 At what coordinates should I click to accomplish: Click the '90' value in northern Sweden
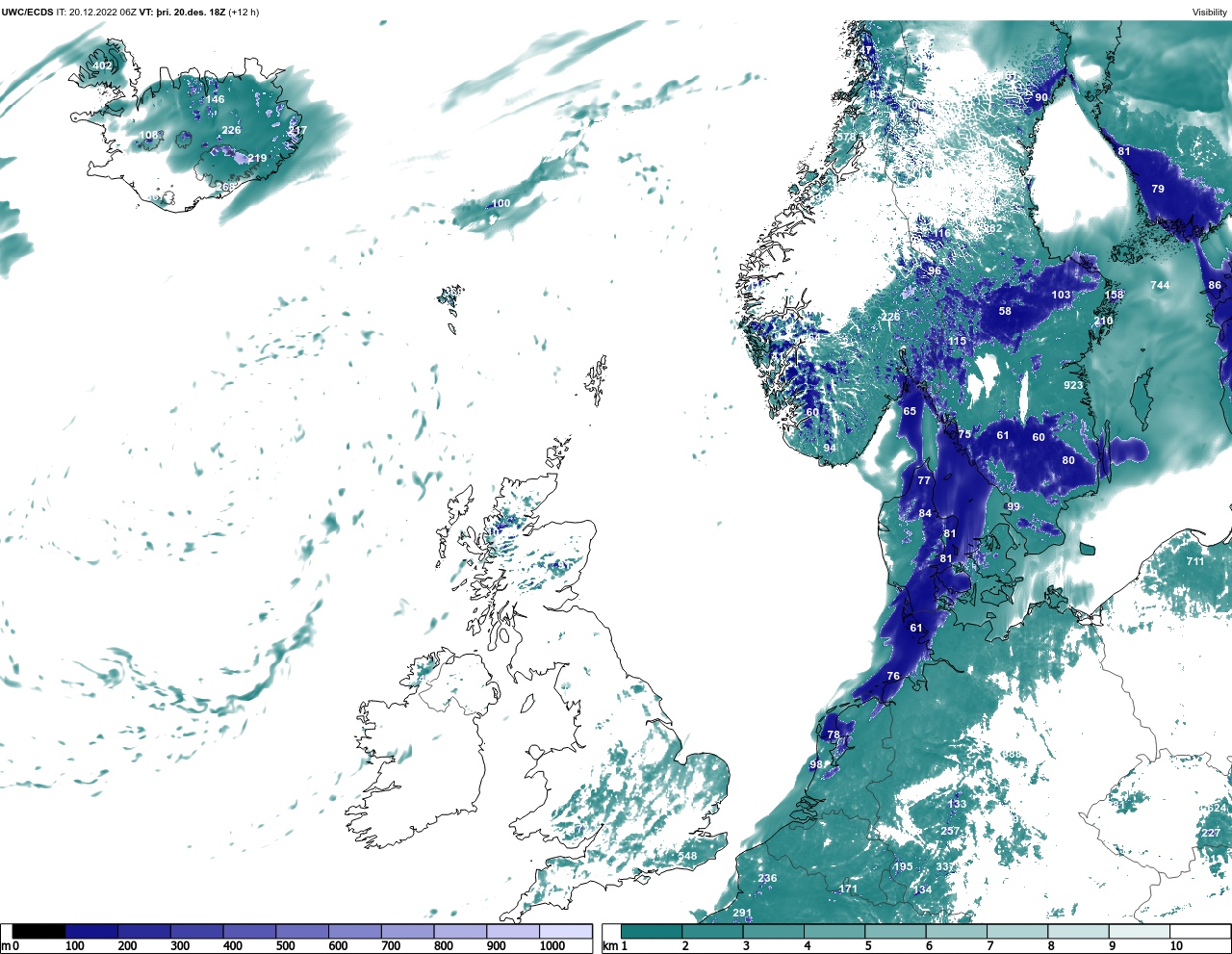[1041, 97]
